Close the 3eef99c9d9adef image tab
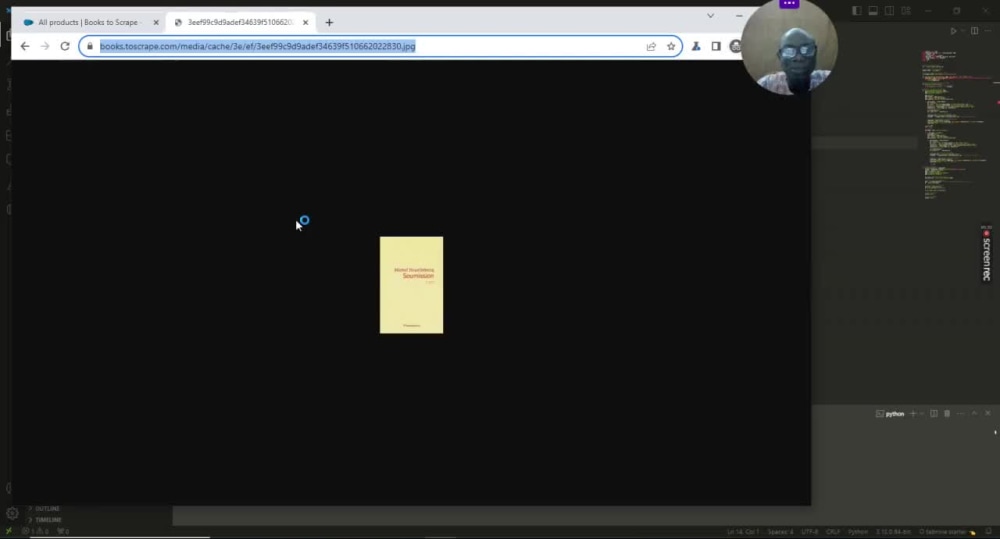The width and height of the screenshot is (1000, 539). (305, 22)
